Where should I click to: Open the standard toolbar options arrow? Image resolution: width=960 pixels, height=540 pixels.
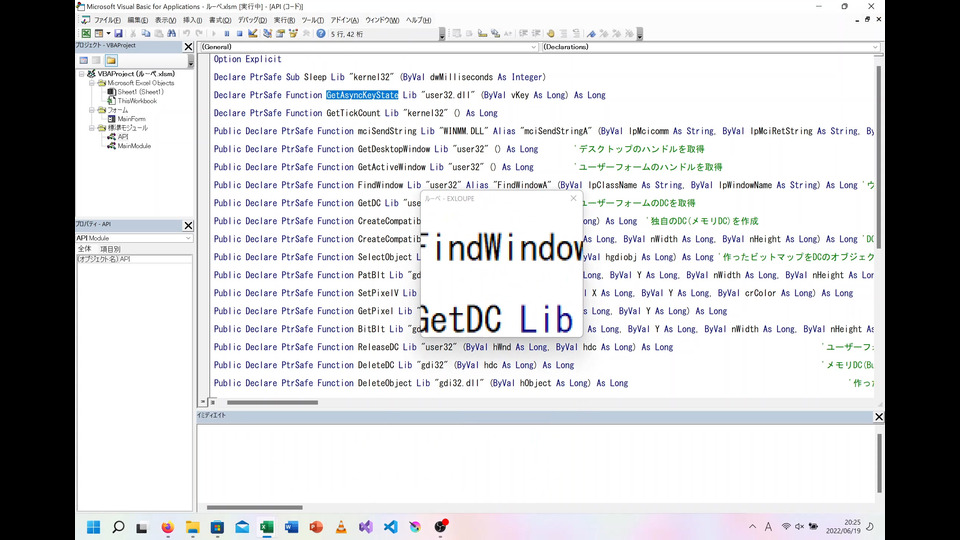click(441, 35)
